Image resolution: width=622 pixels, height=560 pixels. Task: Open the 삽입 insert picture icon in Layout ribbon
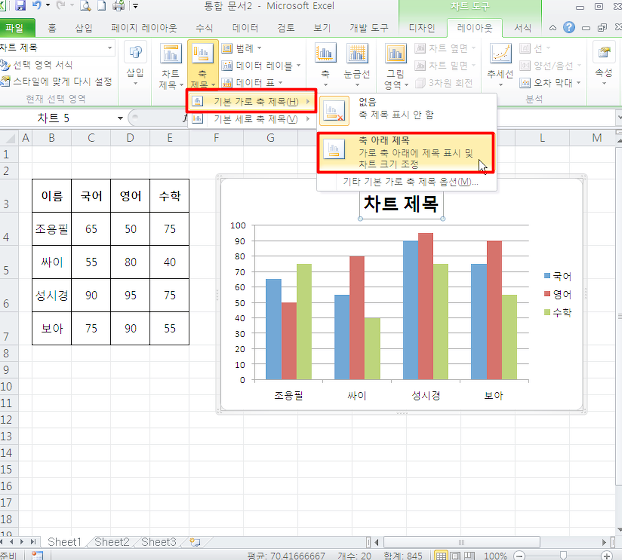point(135,63)
